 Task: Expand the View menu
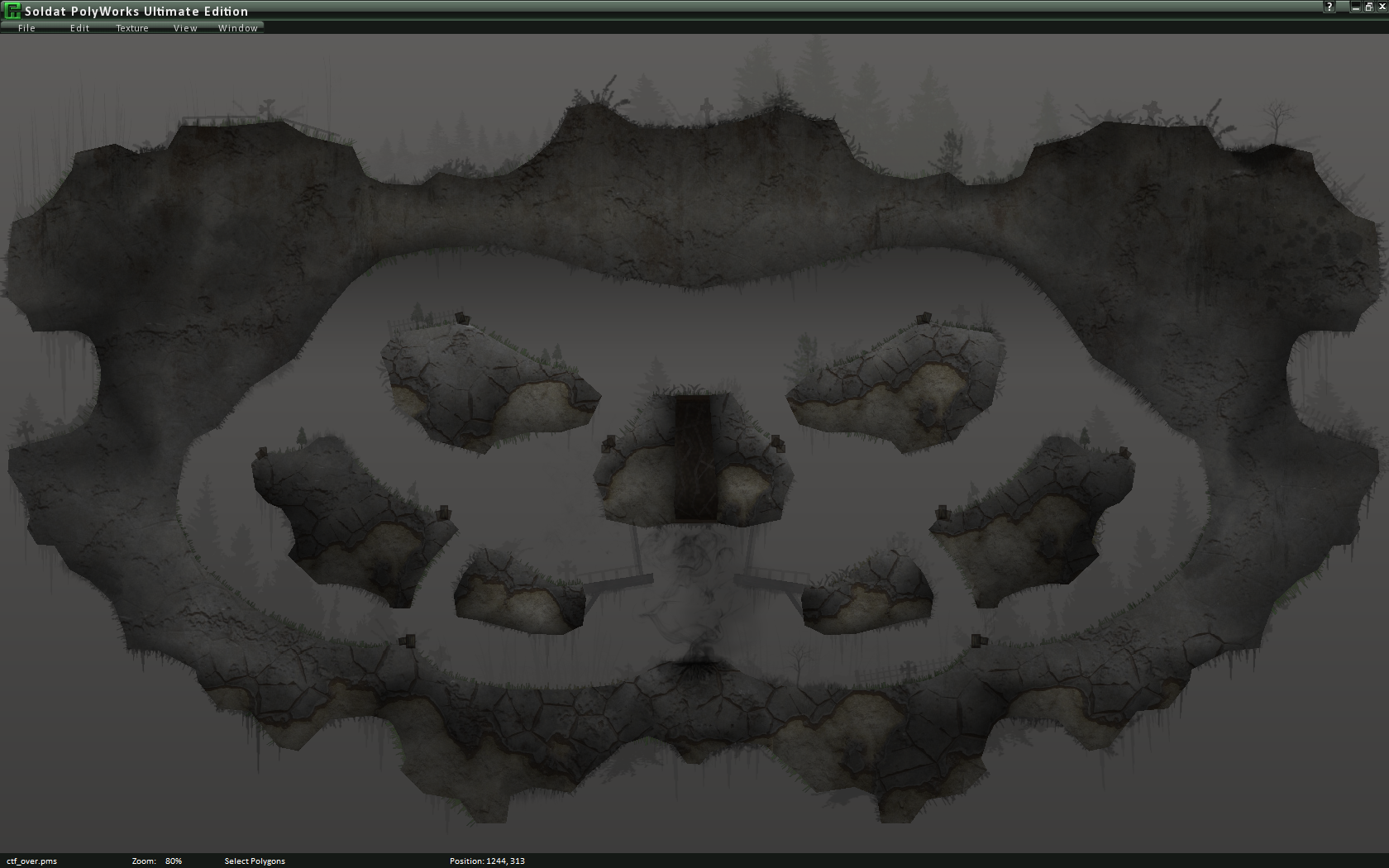click(185, 28)
